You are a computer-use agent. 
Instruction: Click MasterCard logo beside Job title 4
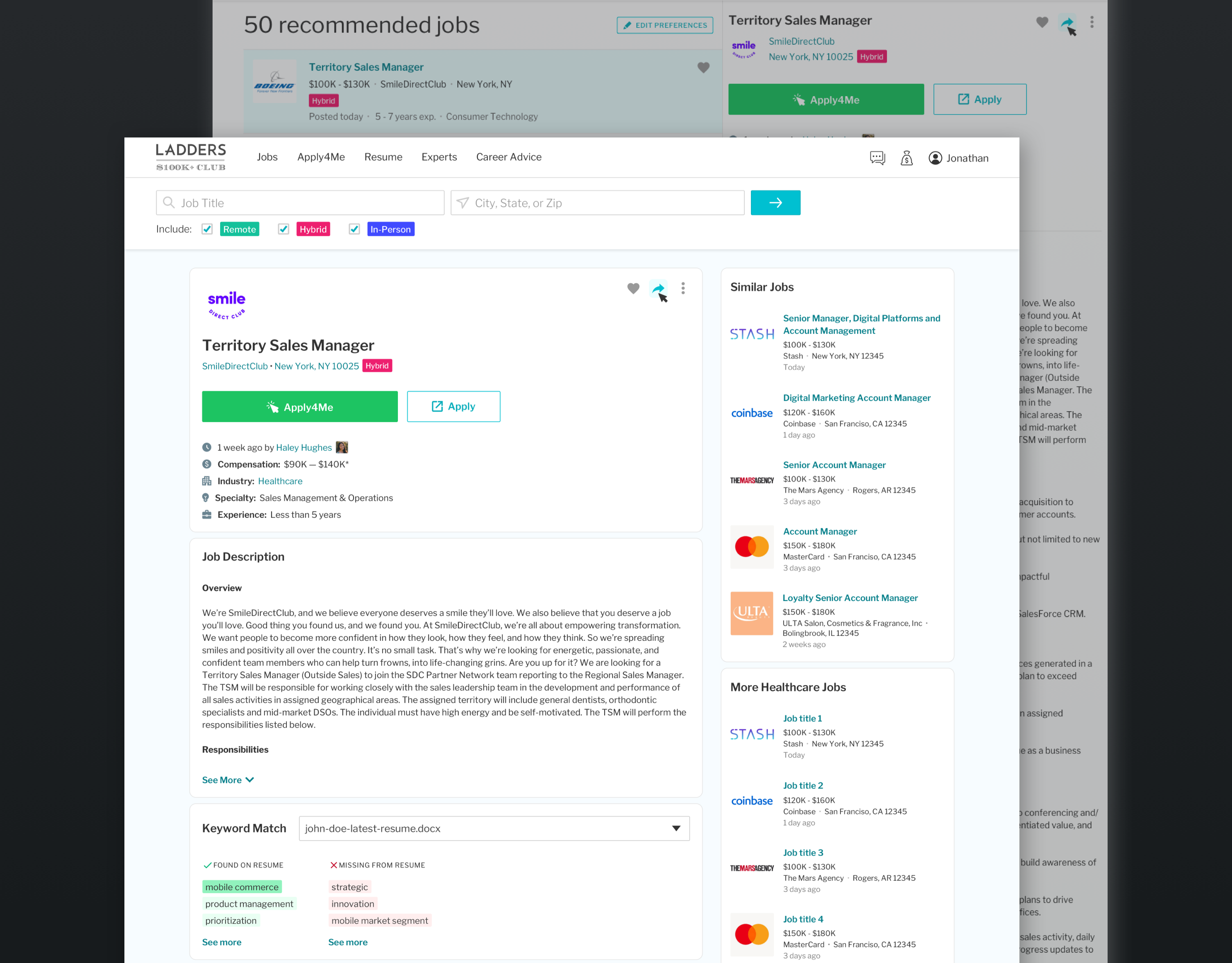(751, 934)
